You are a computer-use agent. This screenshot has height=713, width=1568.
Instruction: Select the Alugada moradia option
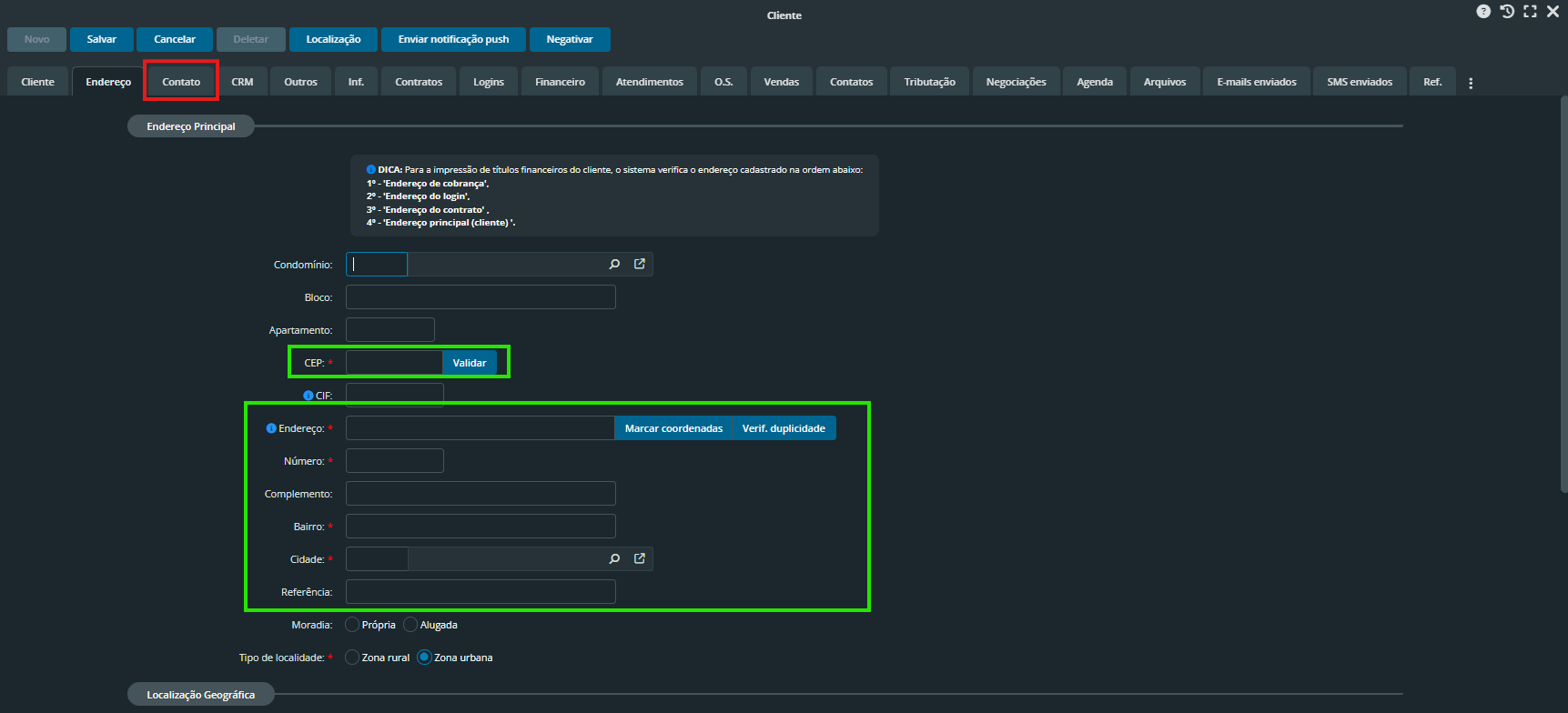(410, 625)
